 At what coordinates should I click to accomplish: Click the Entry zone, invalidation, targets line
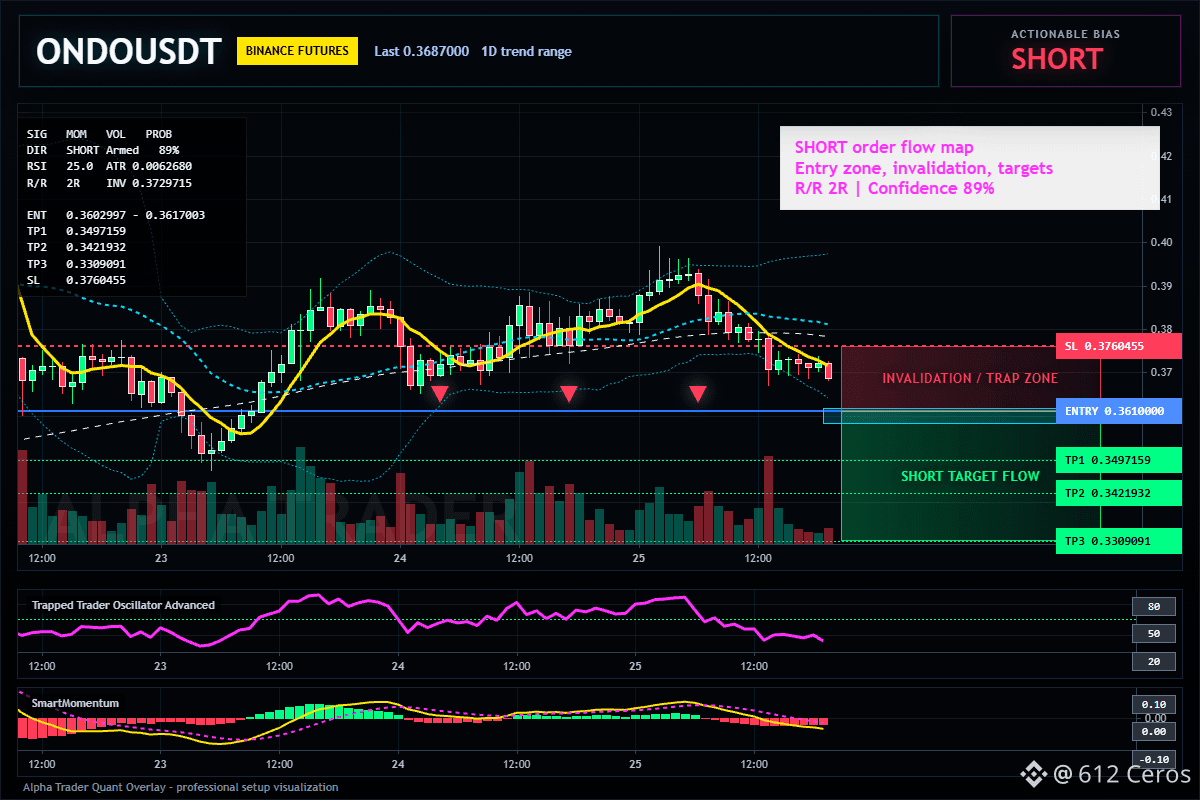[924, 168]
